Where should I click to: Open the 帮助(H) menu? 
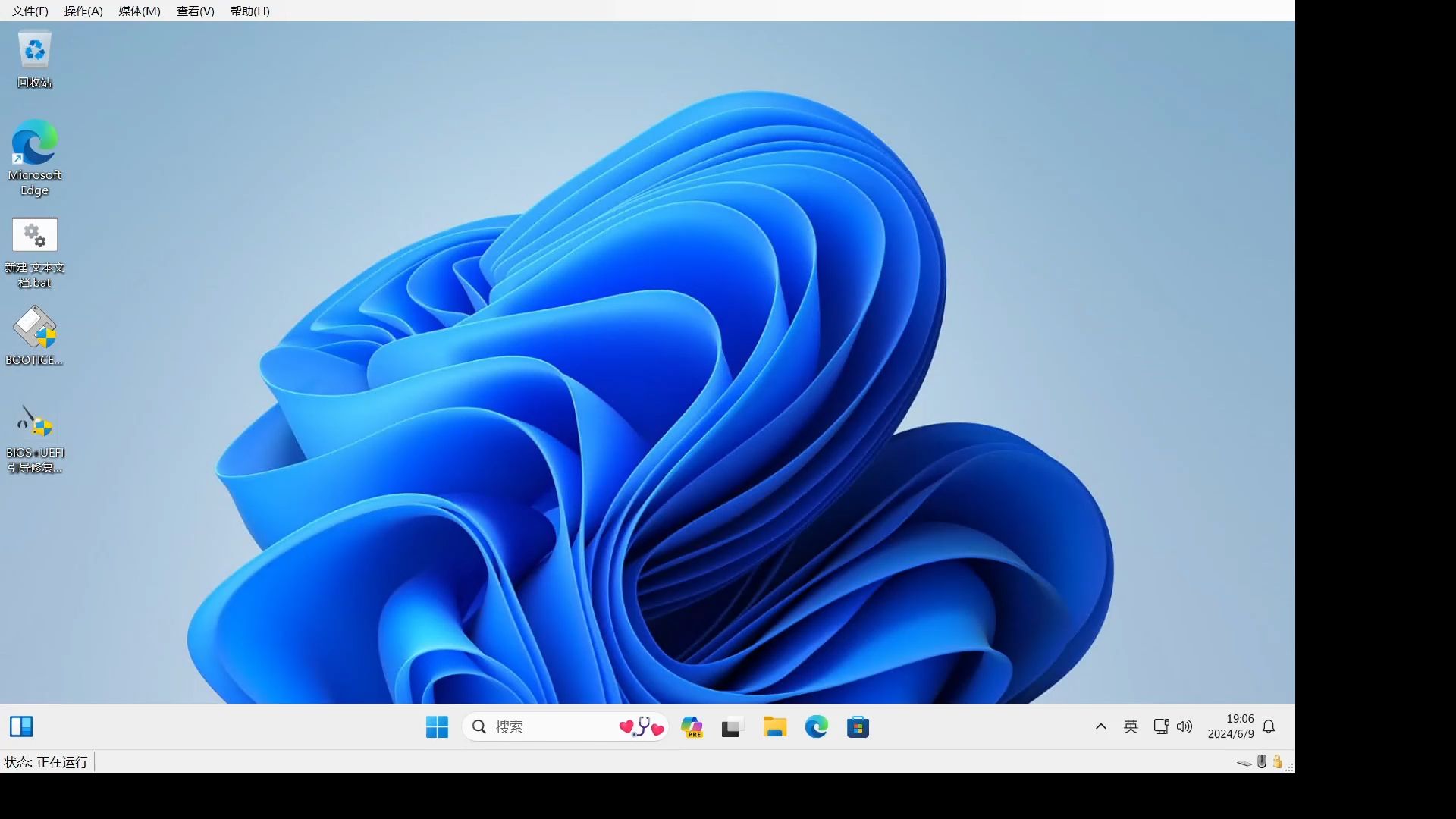250,11
